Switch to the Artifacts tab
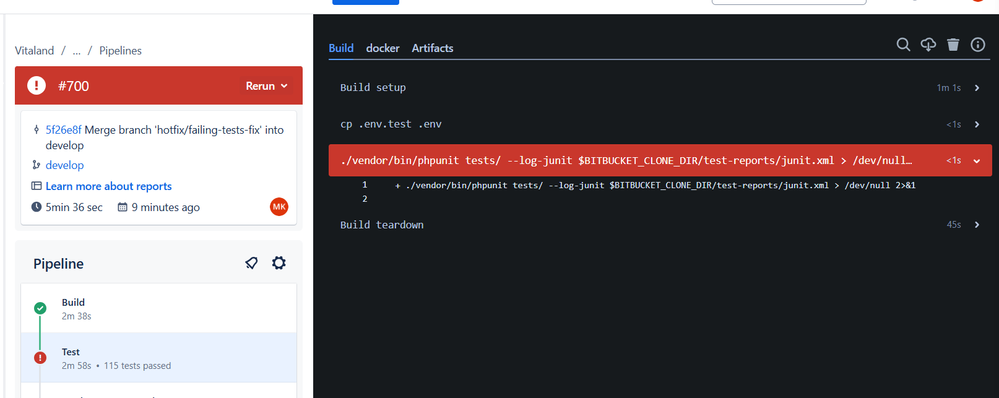This screenshot has height=398, width=999. pyautogui.click(x=433, y=48)
